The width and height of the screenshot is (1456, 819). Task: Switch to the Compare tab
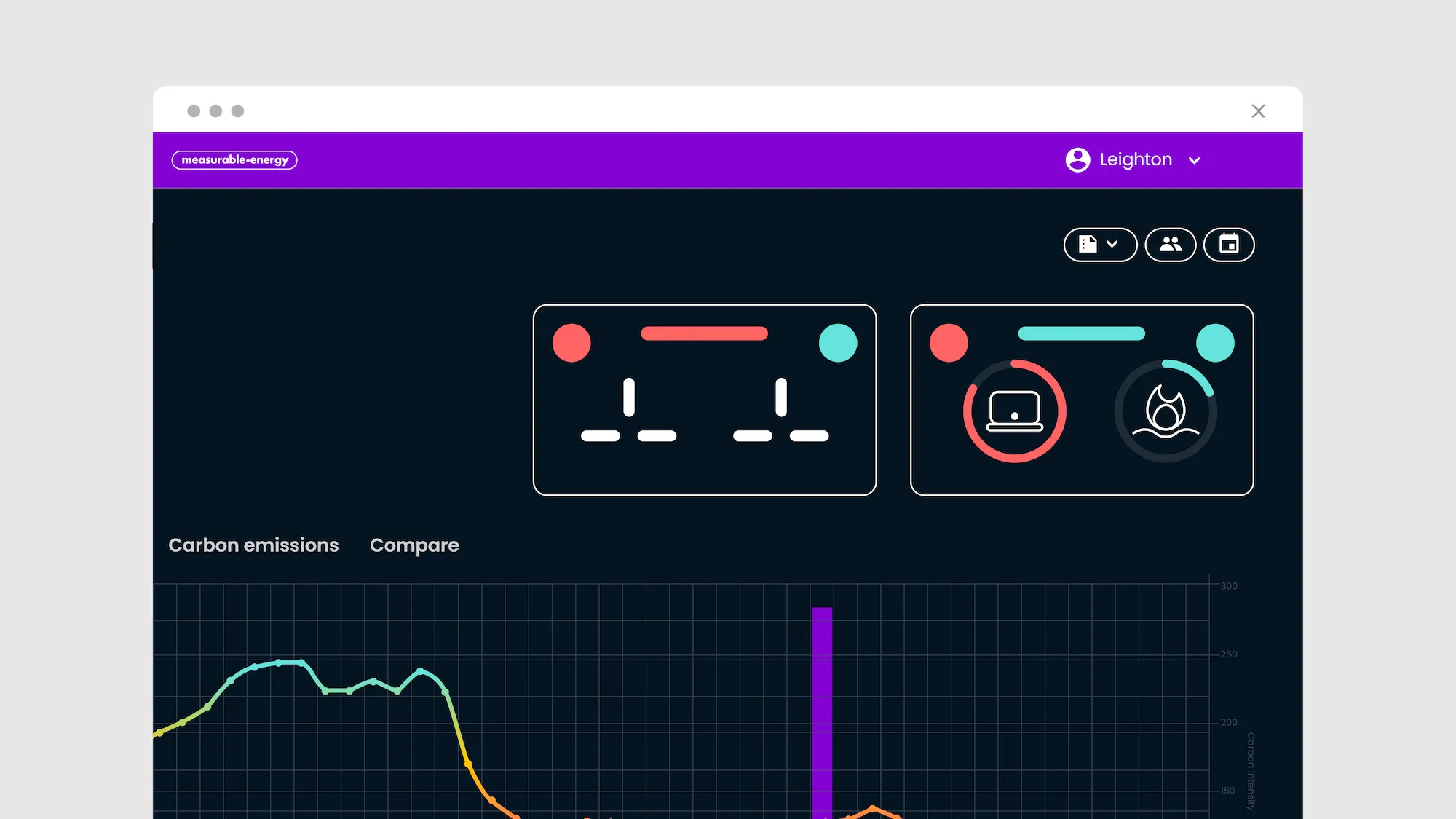click(414, 545)
